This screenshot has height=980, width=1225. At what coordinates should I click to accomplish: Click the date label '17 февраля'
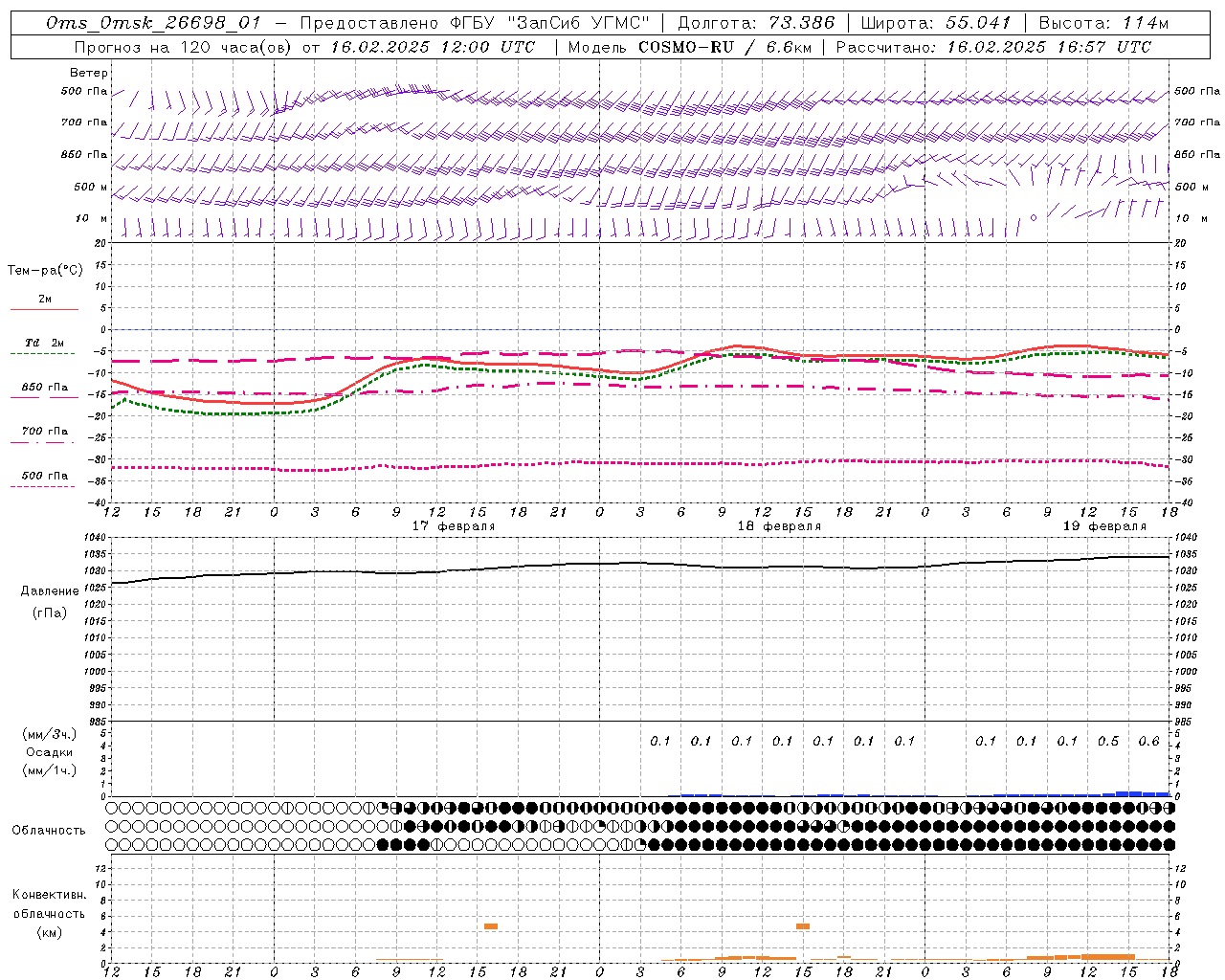pyautogui.click(x=454, y=526)
